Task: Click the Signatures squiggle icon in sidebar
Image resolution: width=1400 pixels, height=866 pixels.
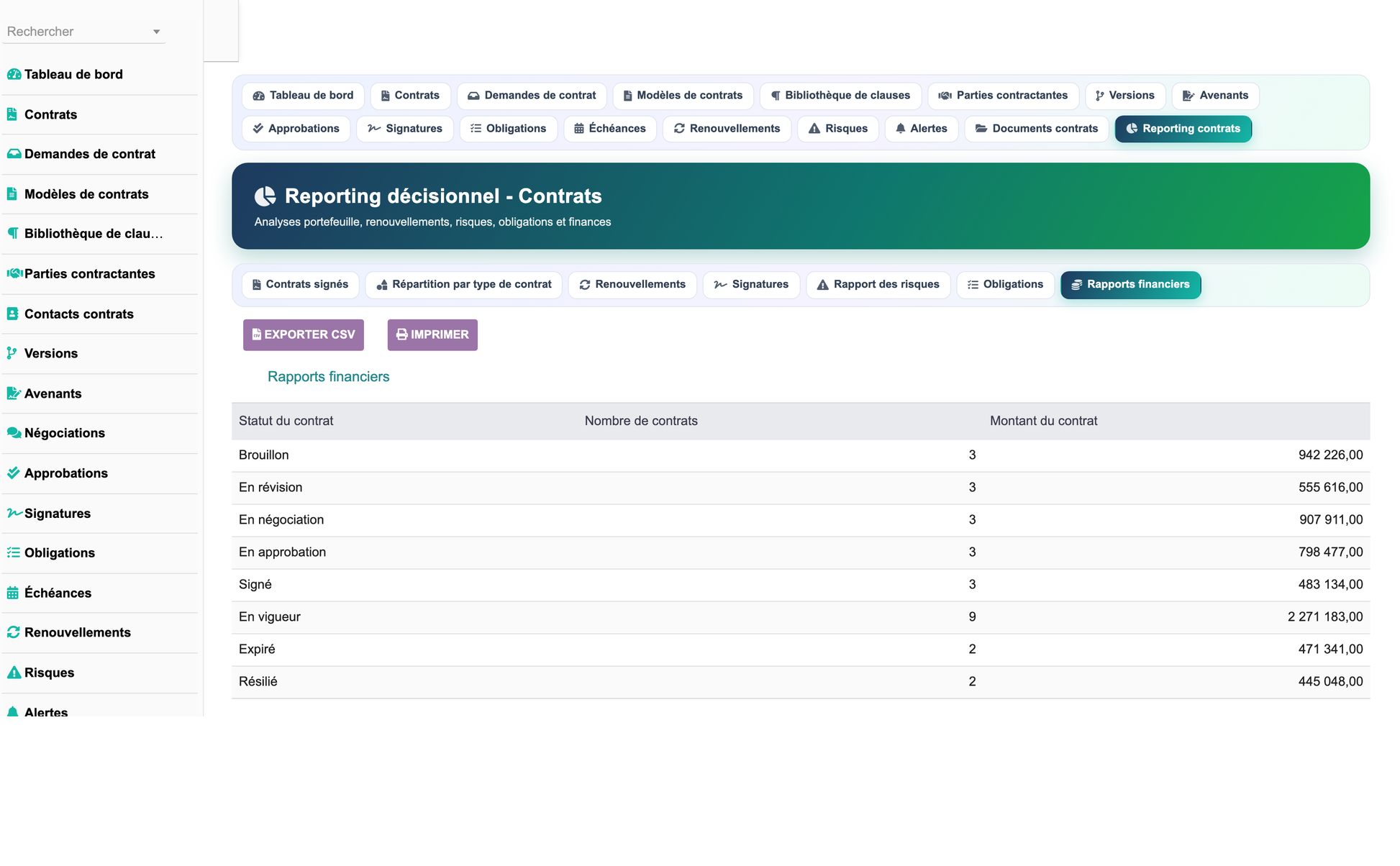Action: point(14,513)
